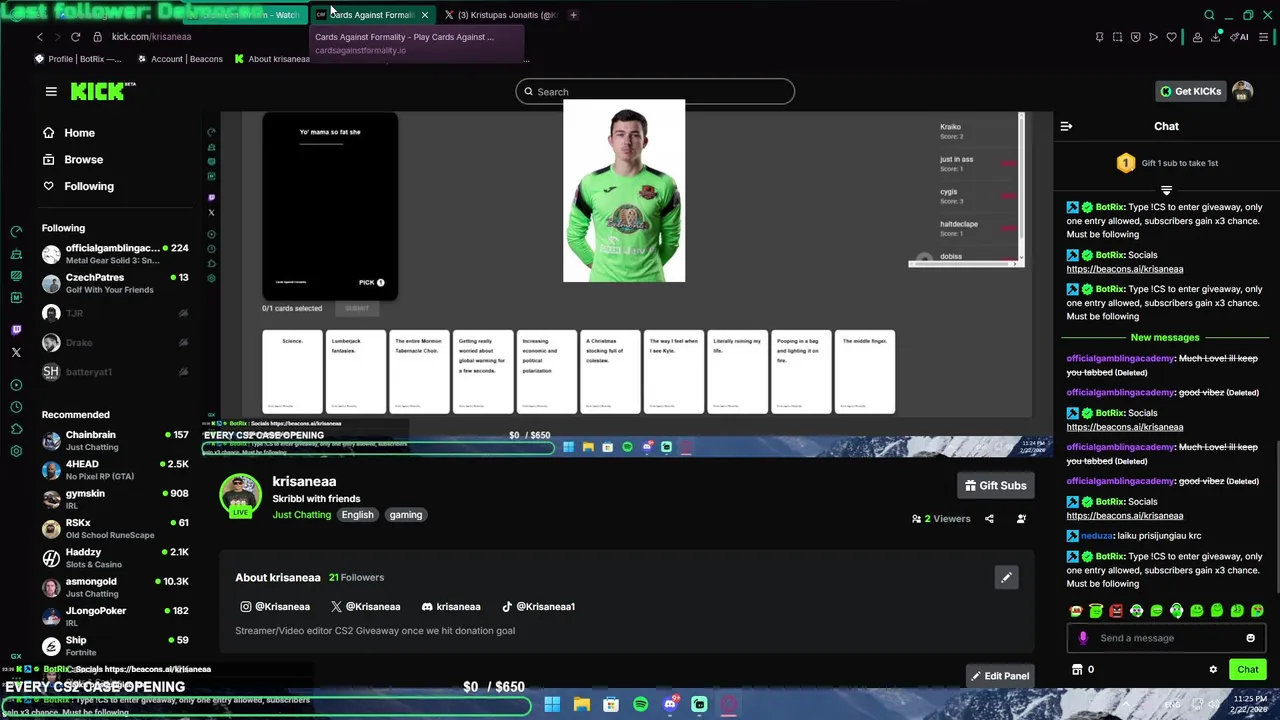The width and height of the screenshot is (1280, 720).
Task: Open chat settings gear
Action: tap(1213, 669)
